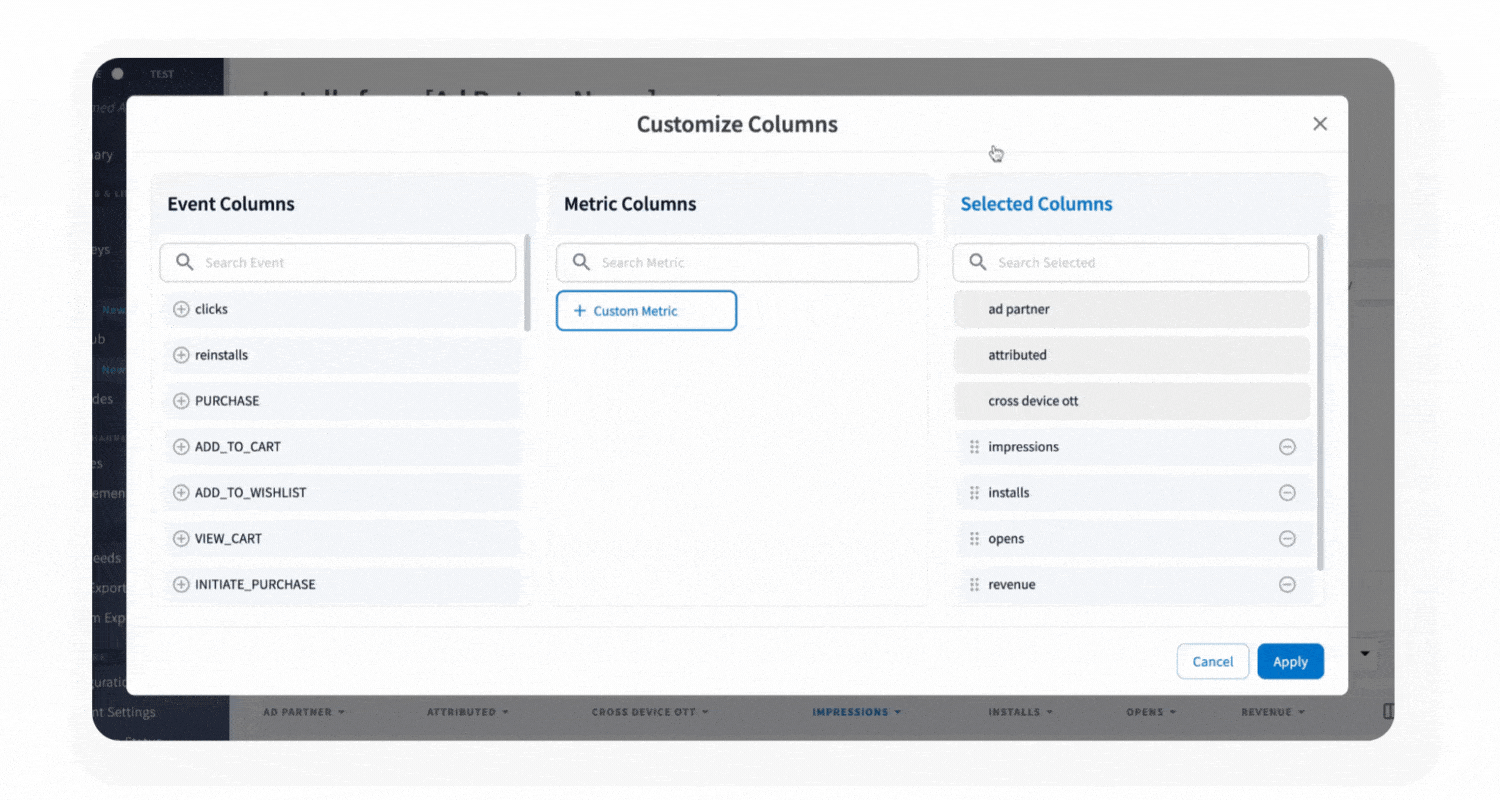Remove impressions from selected columns

click(x=1287, y=447)
